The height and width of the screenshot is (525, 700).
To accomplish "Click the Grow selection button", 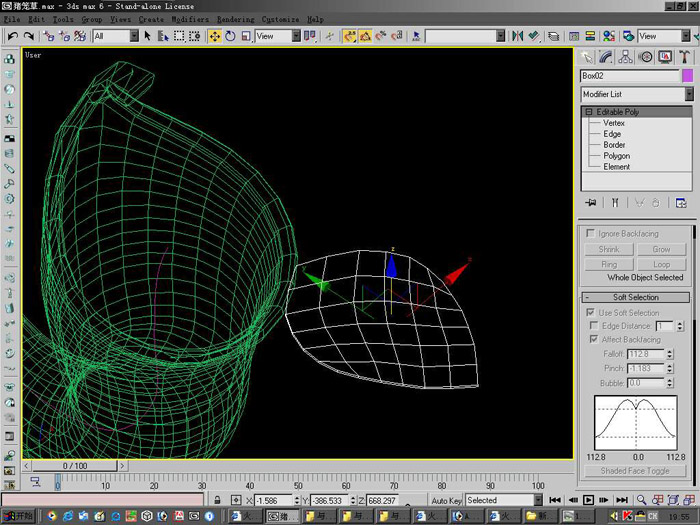I will click(x=661, y=249).
